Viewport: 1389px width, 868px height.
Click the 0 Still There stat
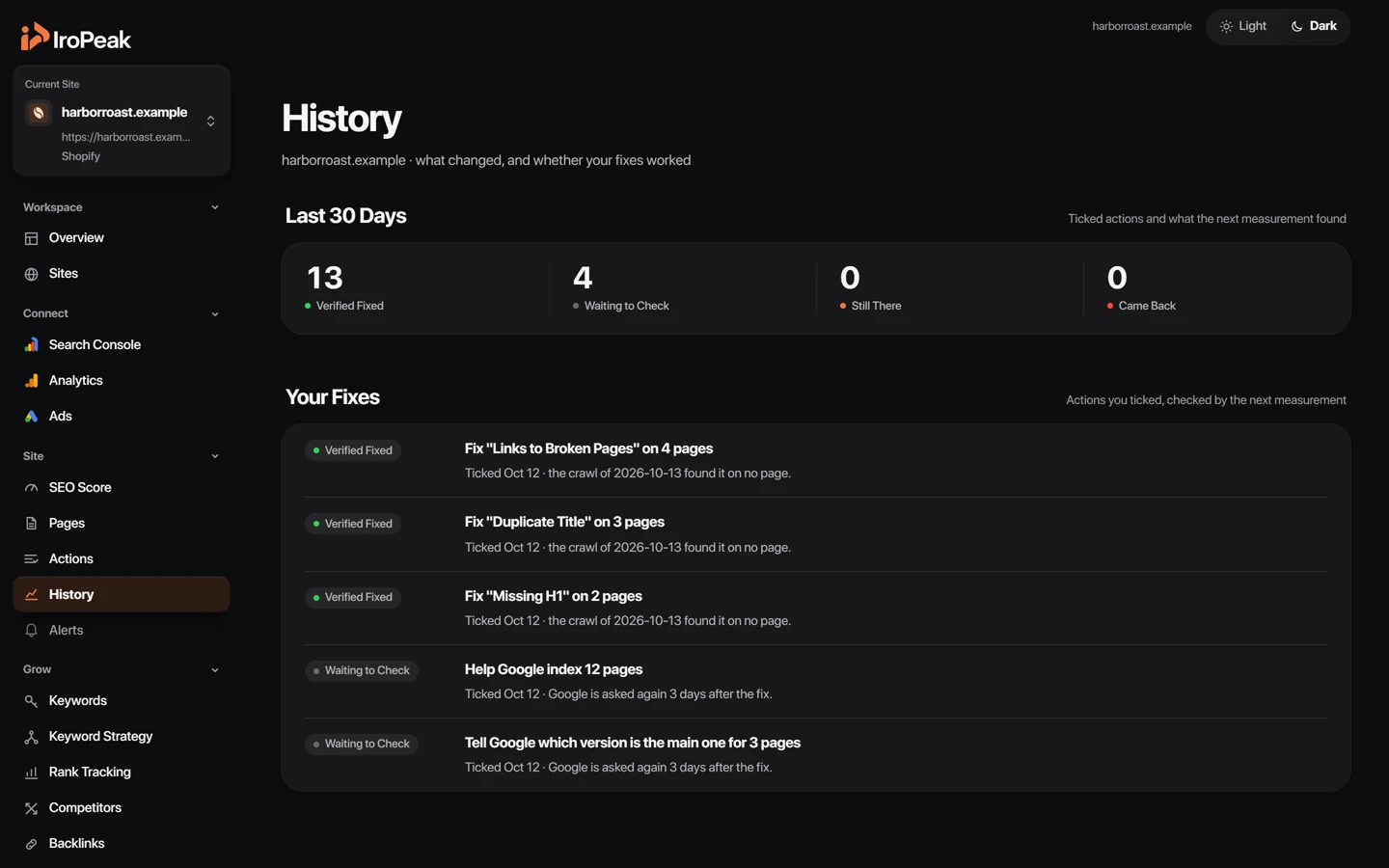point(949,288)
